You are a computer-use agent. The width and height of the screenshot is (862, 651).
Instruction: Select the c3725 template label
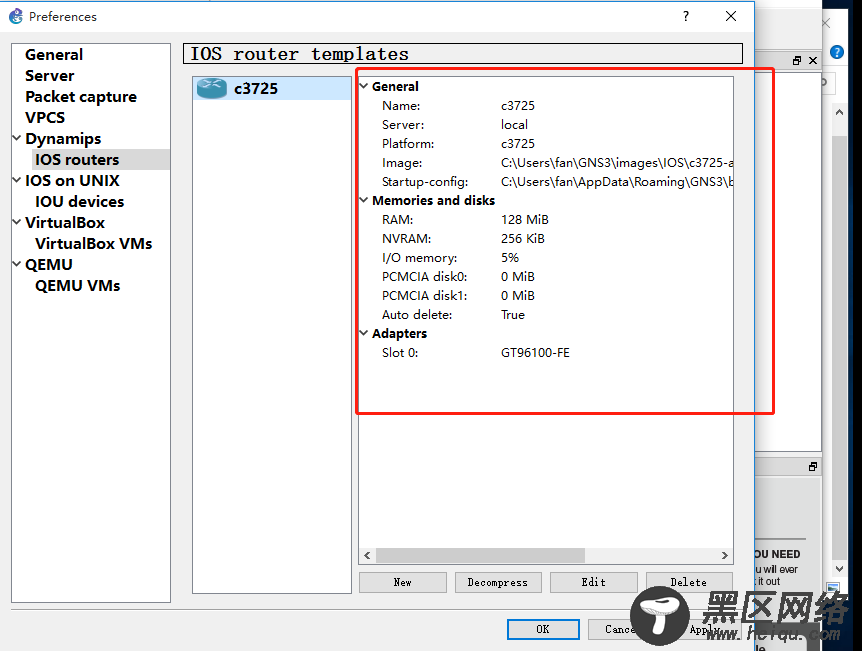(x=256, y=89)
